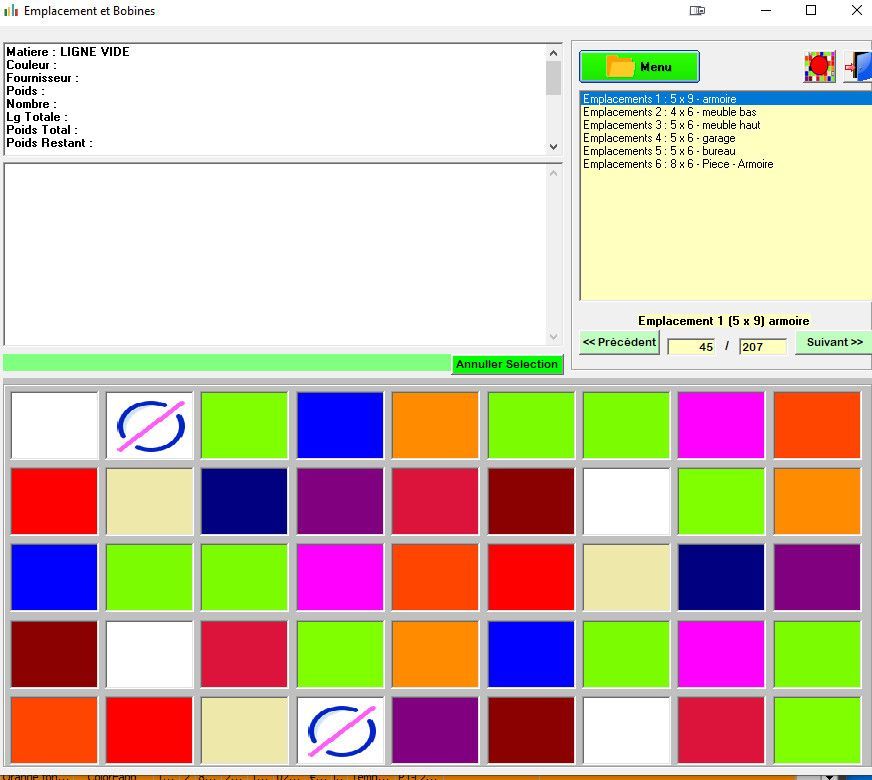
Task: Click the empty-slot symbol in the bottom row
Action: tap(340, 730)
